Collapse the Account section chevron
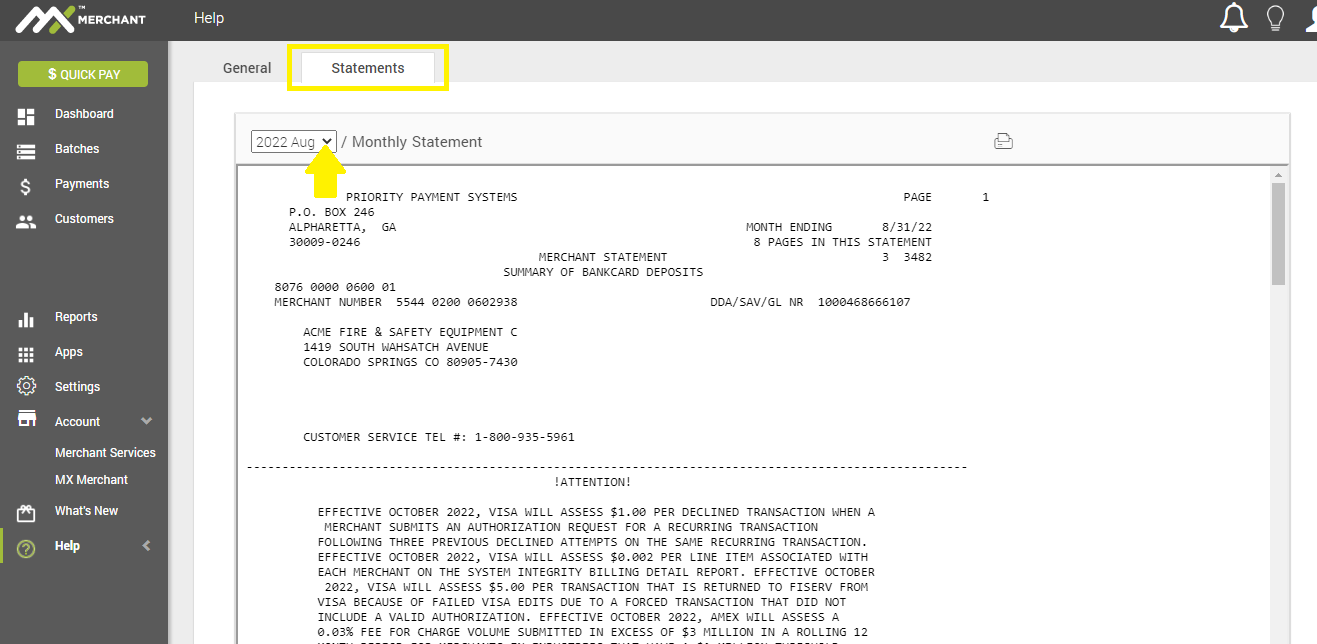Image resolution: width=1317 pixels, height=644 pixels. tap(146, 421)
